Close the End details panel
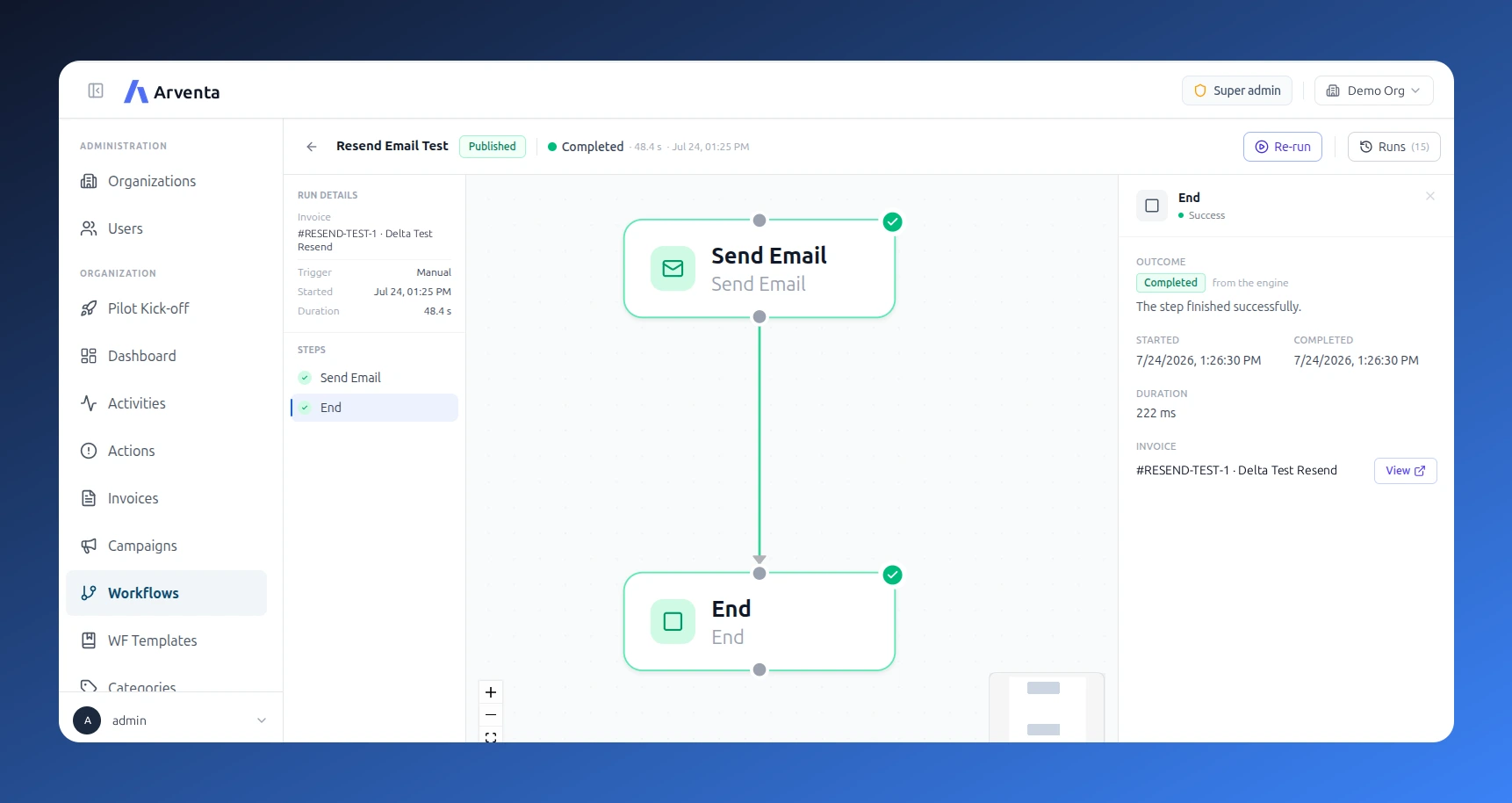Image resolution: width=1512 pixels, height=803 pixels. pyautogui.click(x=1430, y=196)
